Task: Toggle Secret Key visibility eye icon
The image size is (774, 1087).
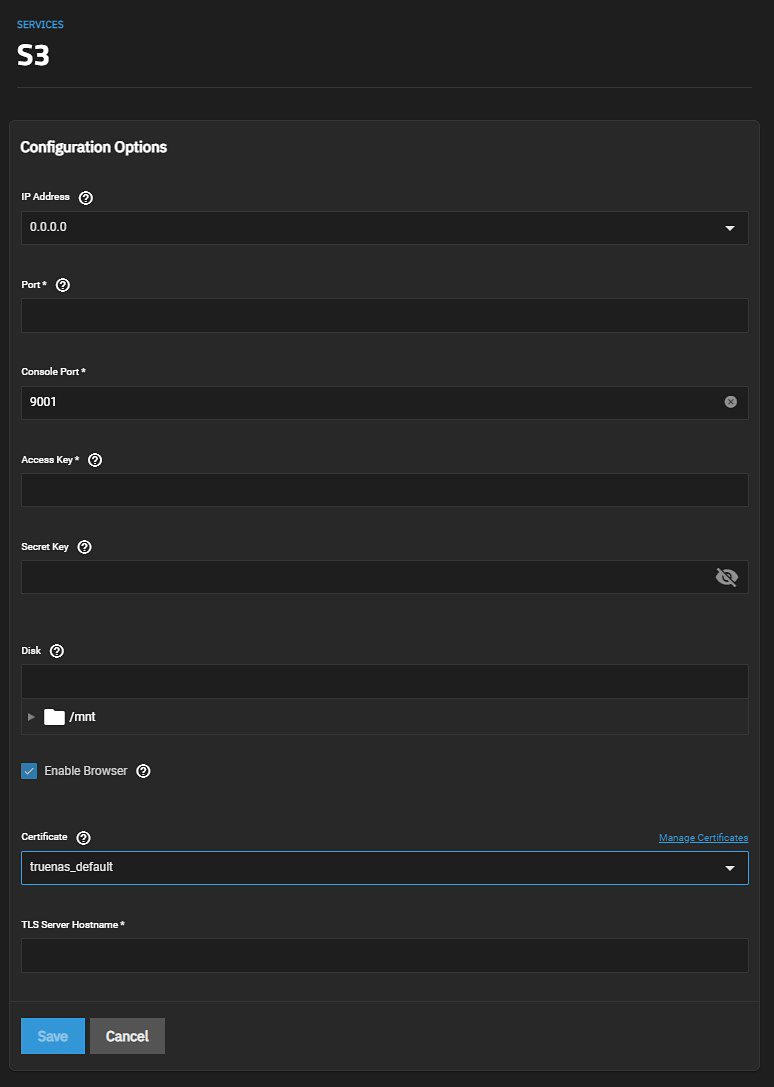Action: coord(726,577)
